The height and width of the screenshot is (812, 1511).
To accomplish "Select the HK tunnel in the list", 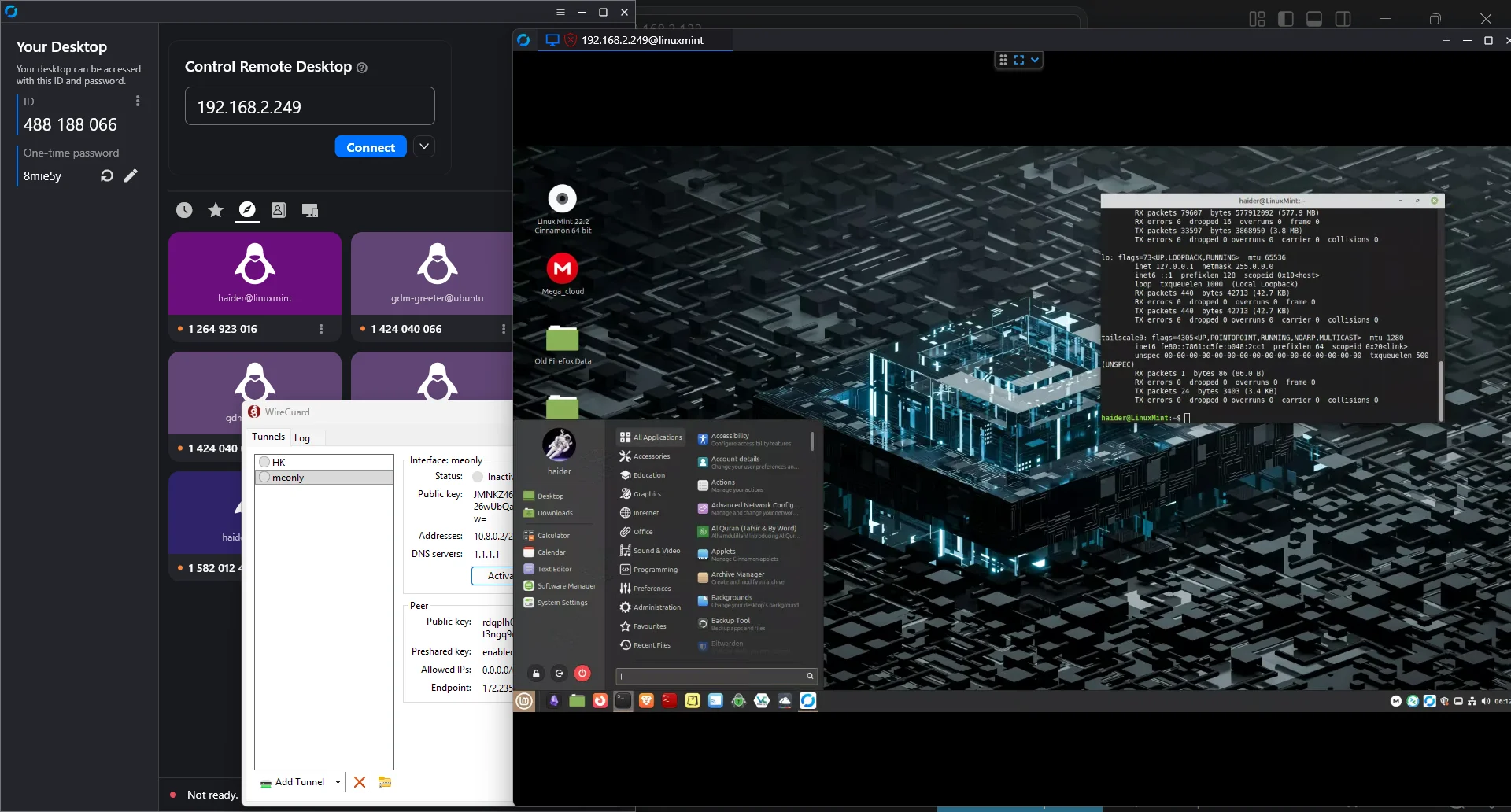I will click(324, 463).
